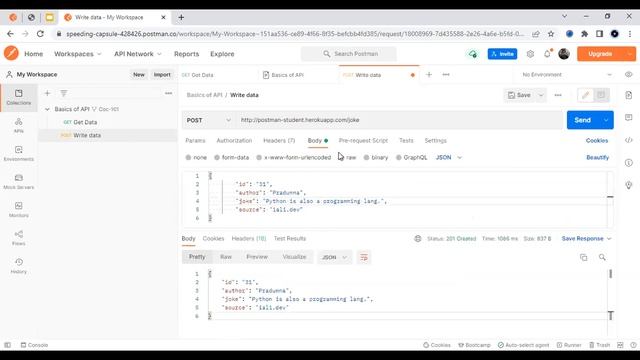The image size is (640, 360).
Task: Click the collections filter icon
Action: tap(64, 93)
